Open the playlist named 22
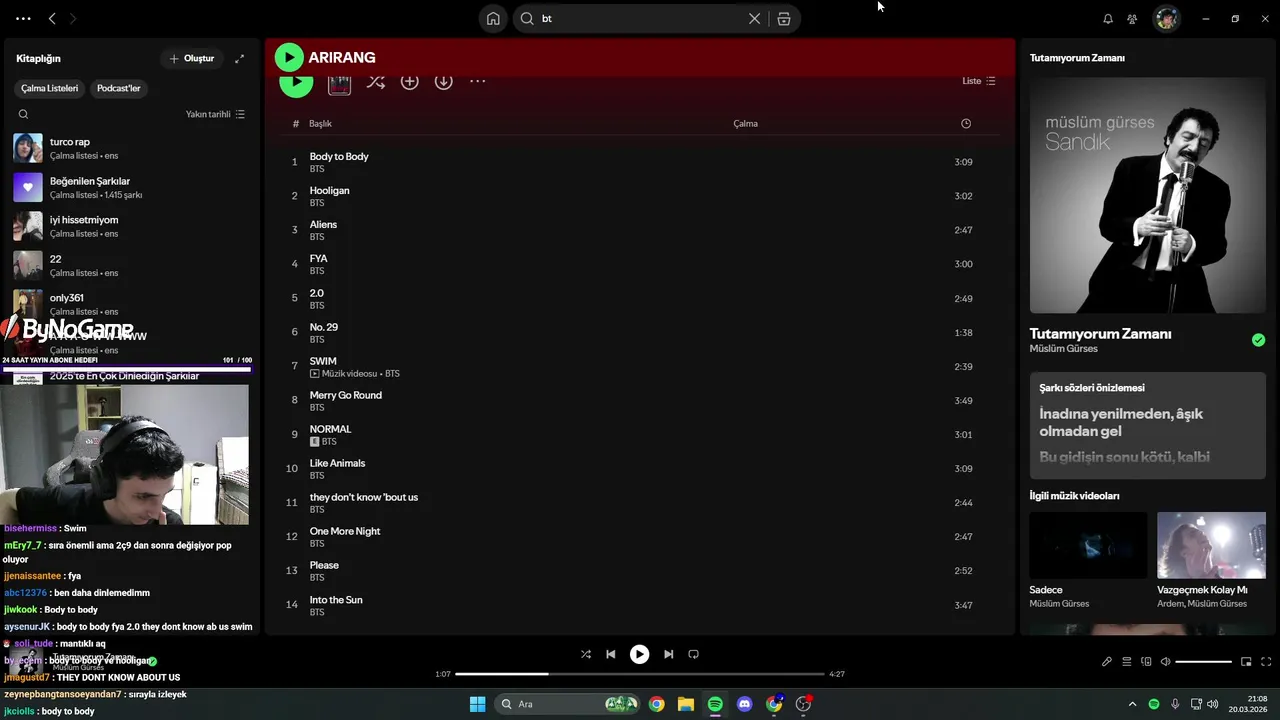The image size is (1280, 720). click(130, 265)
